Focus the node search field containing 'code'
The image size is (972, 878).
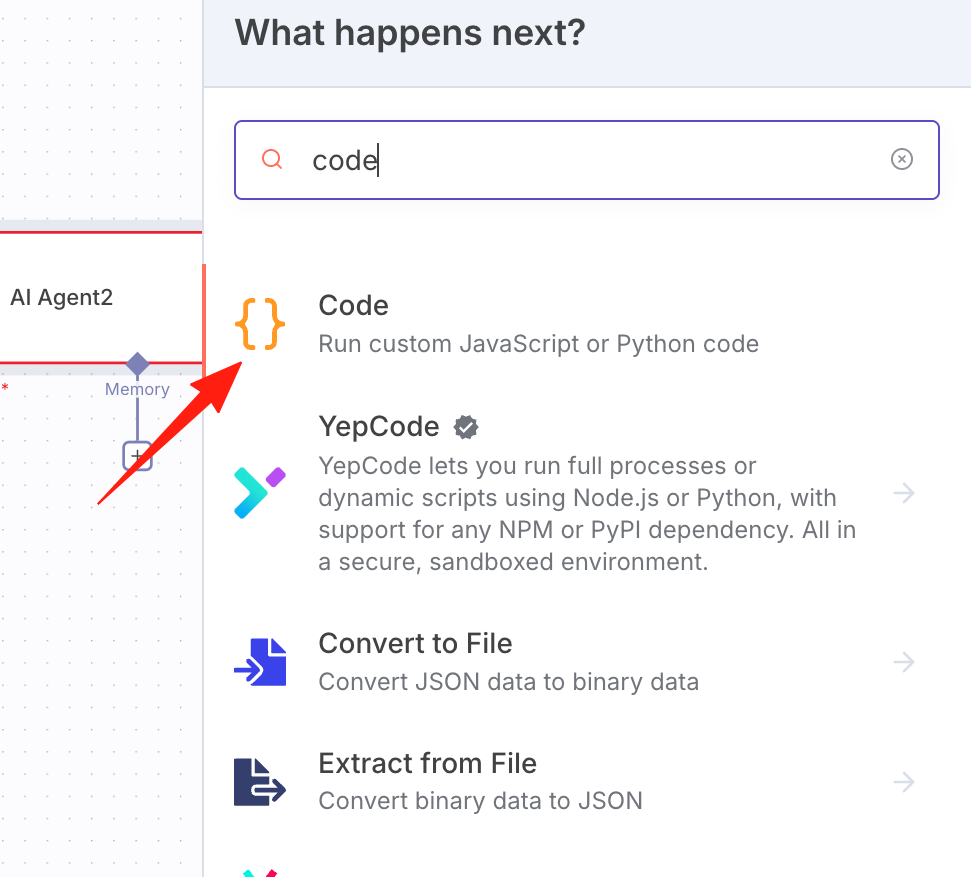pyautogui.click(x=586, y=160)
